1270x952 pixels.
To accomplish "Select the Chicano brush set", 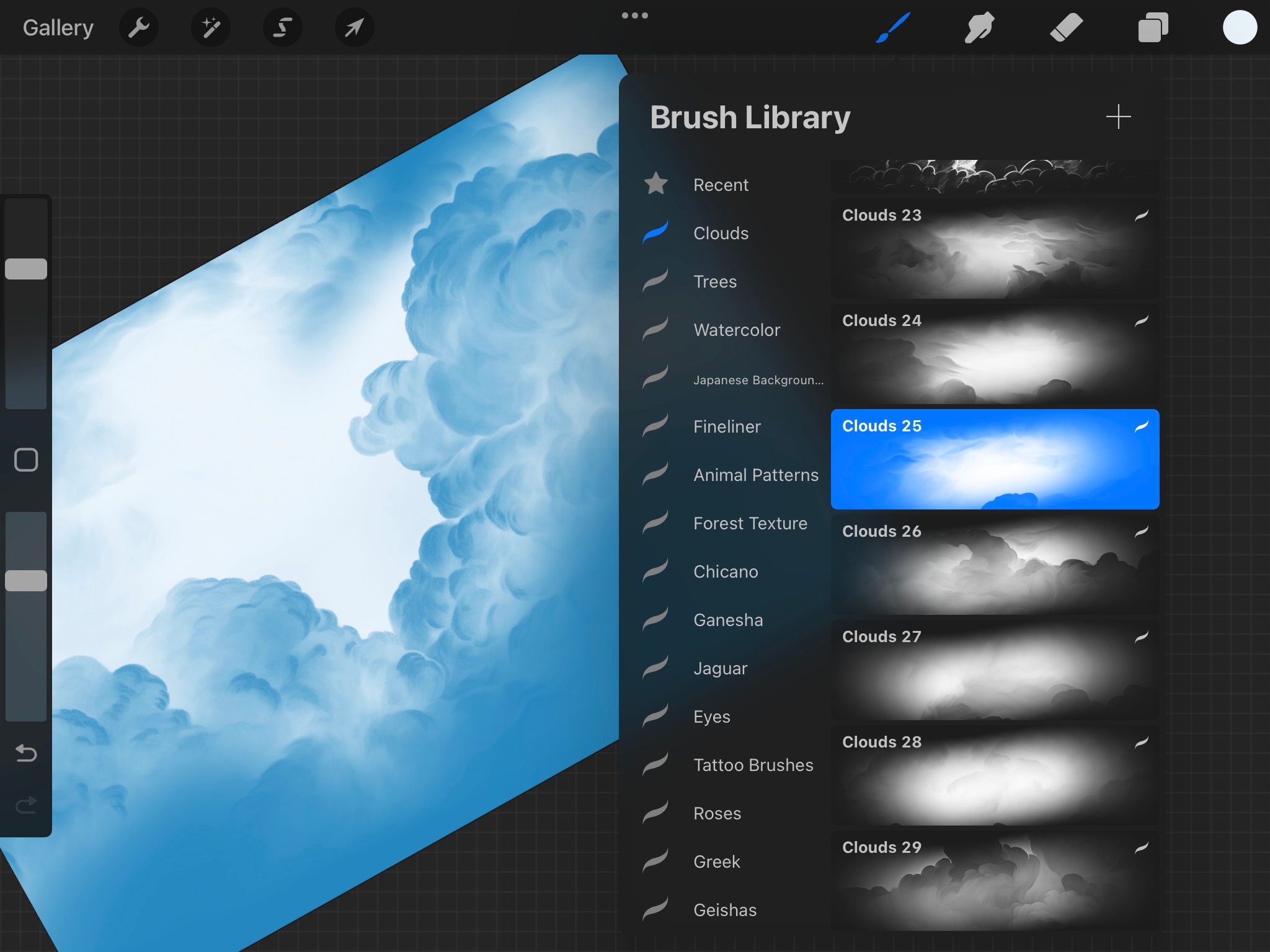I will coord(726,571).
